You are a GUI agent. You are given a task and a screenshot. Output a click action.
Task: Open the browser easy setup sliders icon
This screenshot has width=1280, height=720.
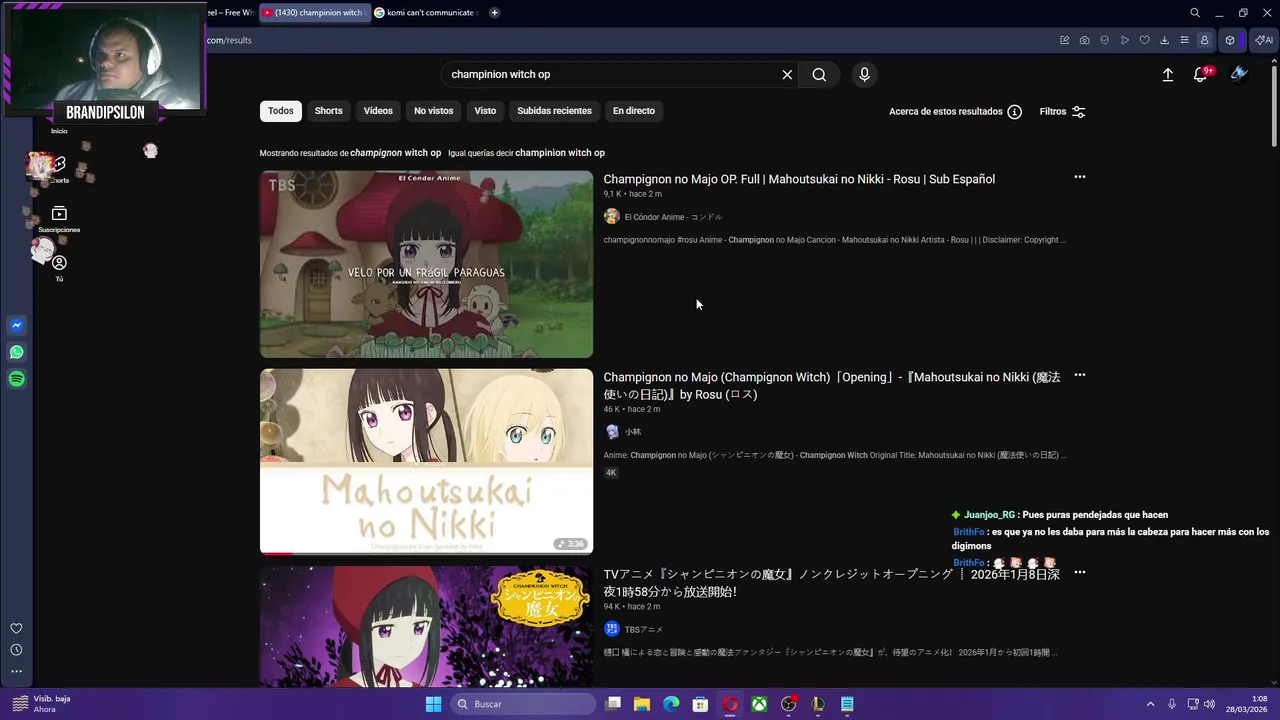[1185, 40]
